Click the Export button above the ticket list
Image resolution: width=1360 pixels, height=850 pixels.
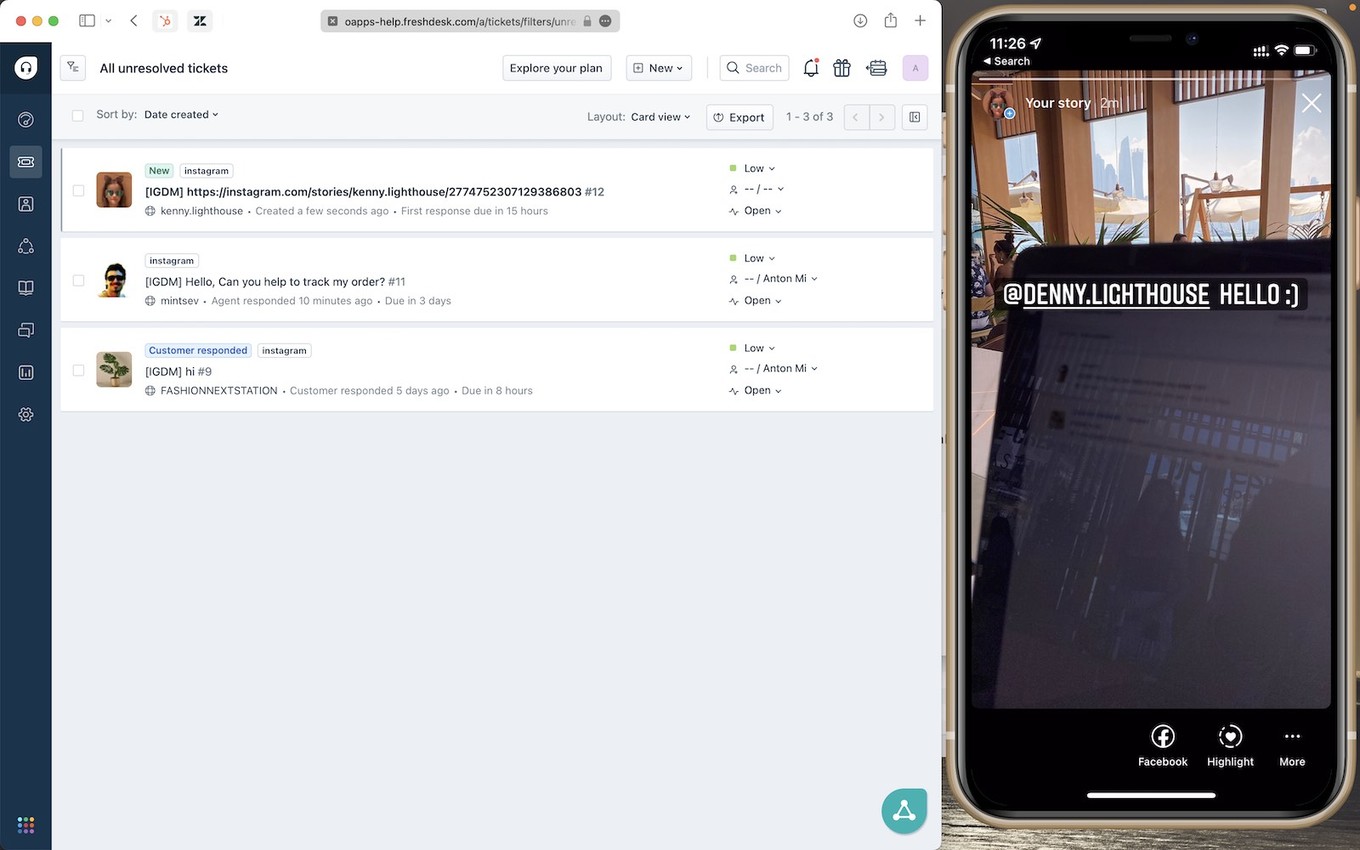pos(739,117)
